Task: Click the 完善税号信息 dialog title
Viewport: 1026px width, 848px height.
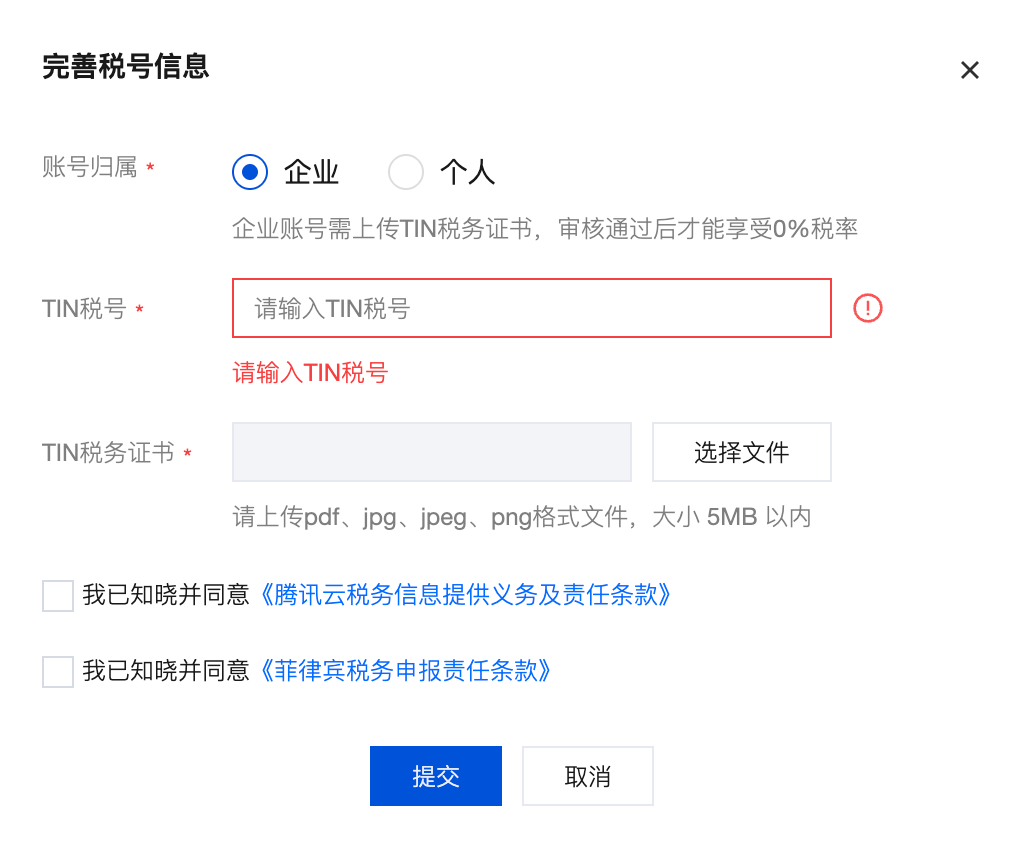Action: (x=125, y=67)
